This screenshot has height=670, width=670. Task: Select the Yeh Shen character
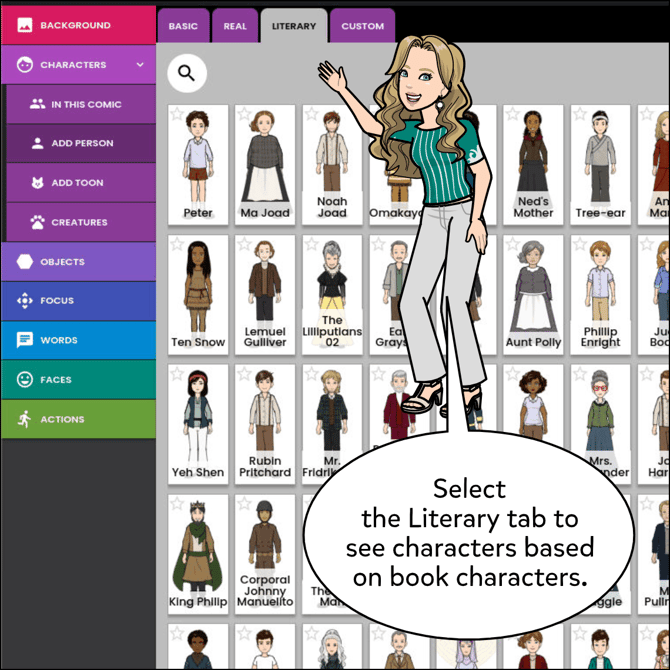pyautogui.click(x=198, y=424)
